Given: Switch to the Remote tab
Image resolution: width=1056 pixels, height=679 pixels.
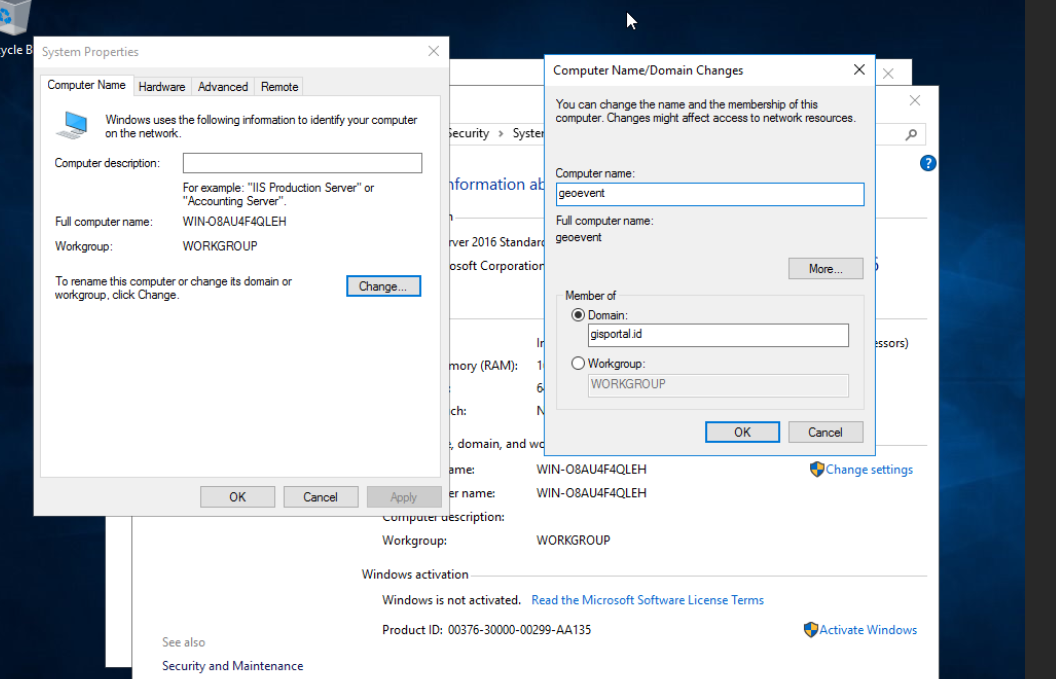Looking at the screenshot, I should point(279,86).
